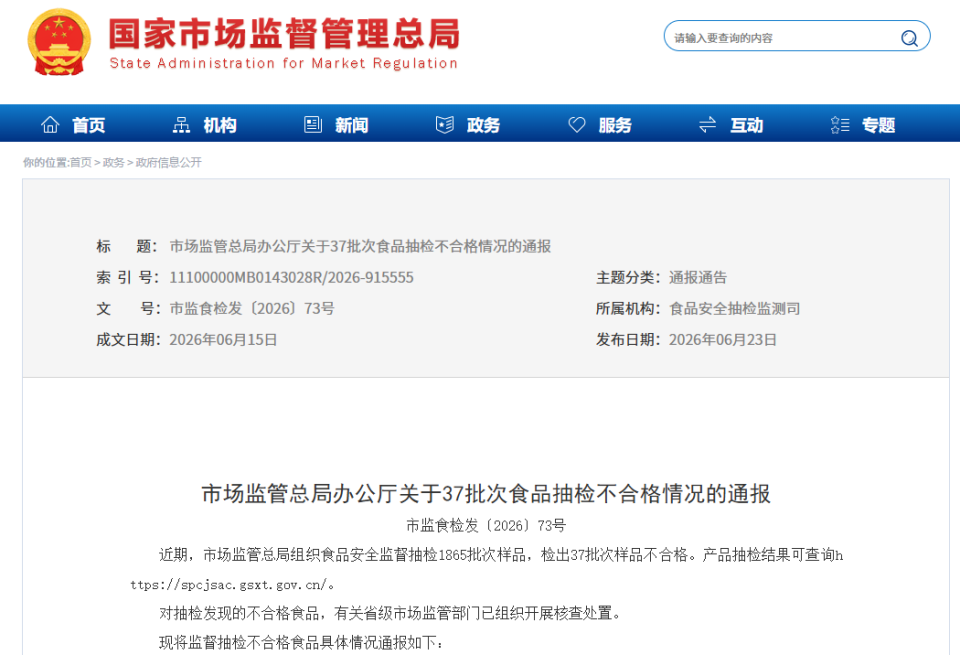Click the URL ttps://spcjsac.gsxt.gov.cn/ in the article
Viewport: 960px width, 655px height.
pos(228,585)
